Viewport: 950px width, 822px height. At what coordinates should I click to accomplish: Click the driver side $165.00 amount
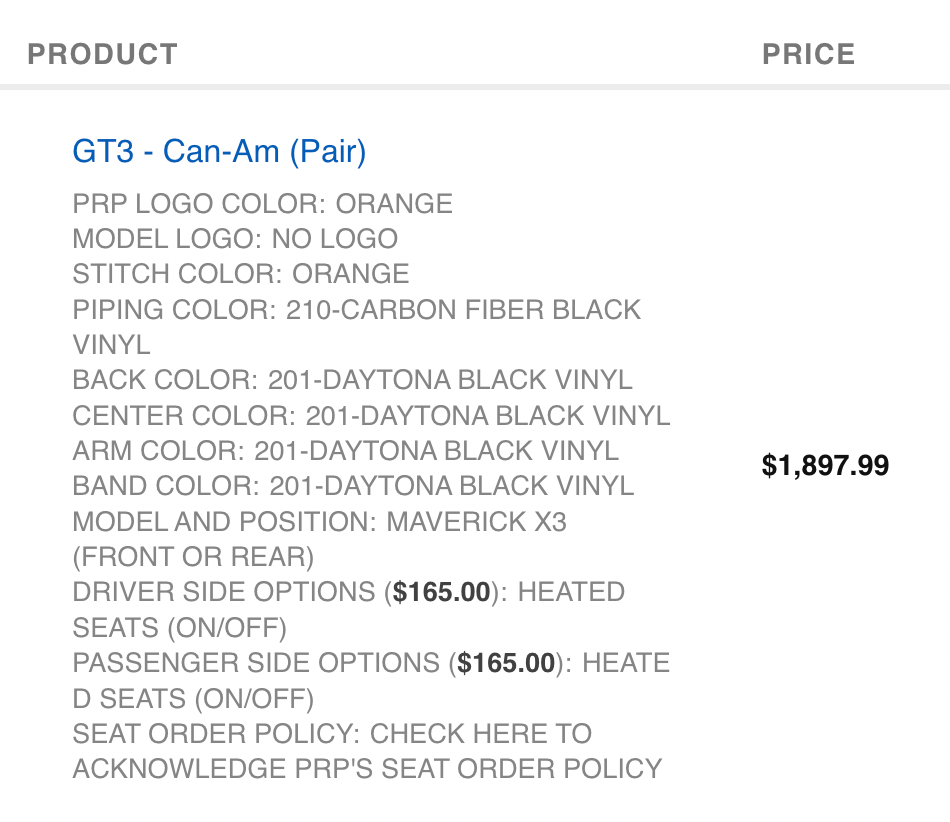(442, 592)
